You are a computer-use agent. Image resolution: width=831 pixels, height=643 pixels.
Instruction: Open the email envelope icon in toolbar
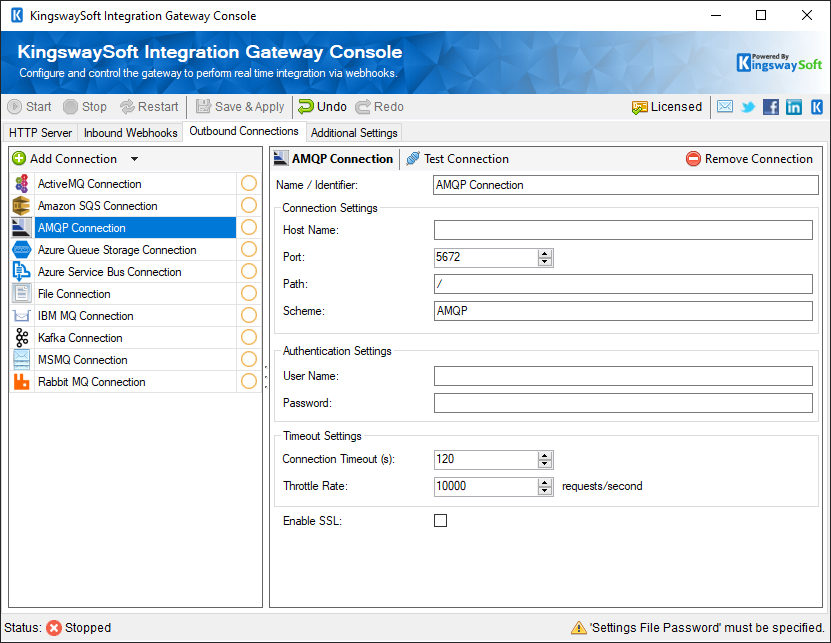tap(725, 107)
